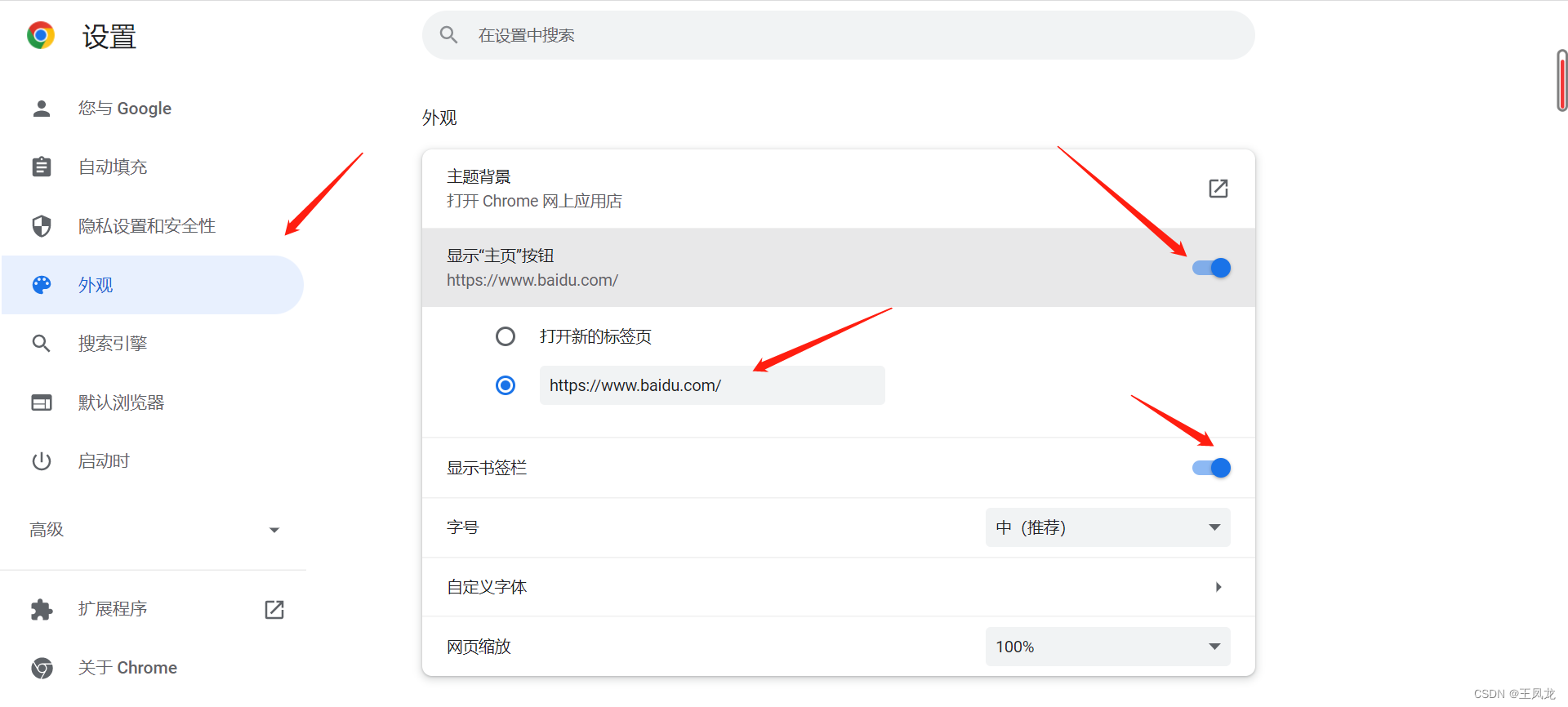Click the shield icon for 隐私设置和安全性

point(42,226)
